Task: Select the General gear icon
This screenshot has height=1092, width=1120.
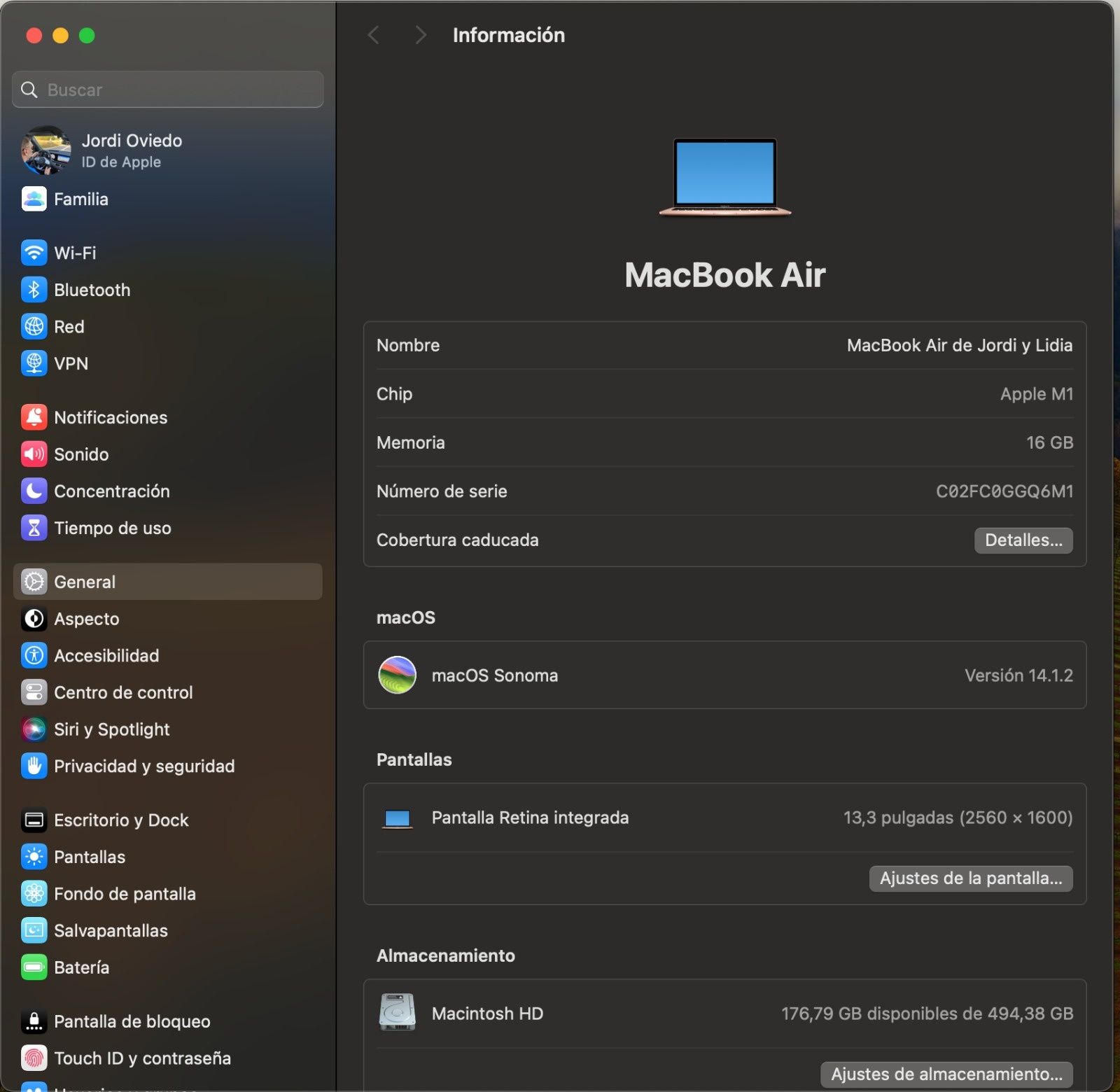Action: point(34,582)
